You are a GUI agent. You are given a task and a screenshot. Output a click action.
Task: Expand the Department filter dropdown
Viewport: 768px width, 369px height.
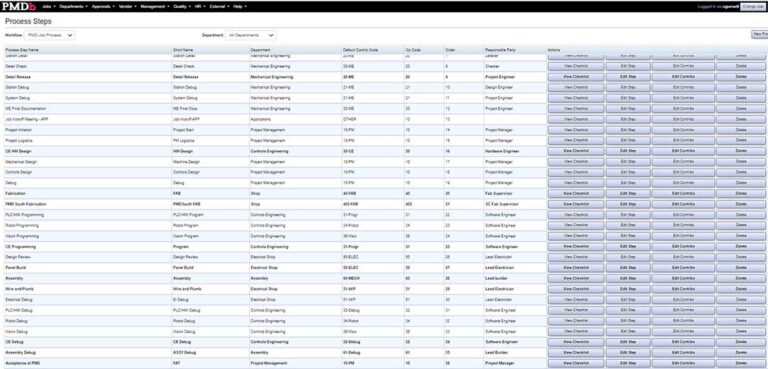(251, 35)
